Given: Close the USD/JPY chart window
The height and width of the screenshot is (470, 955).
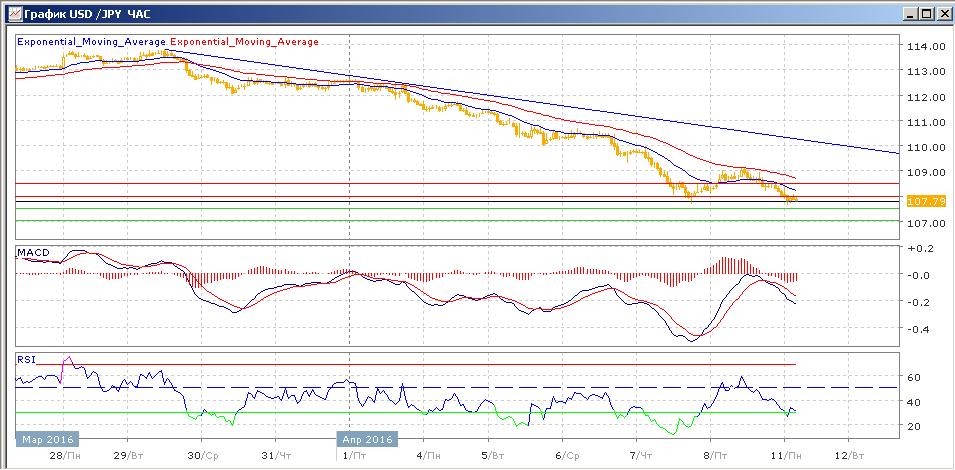Looking at the screenshot, I should pos(941,13).
